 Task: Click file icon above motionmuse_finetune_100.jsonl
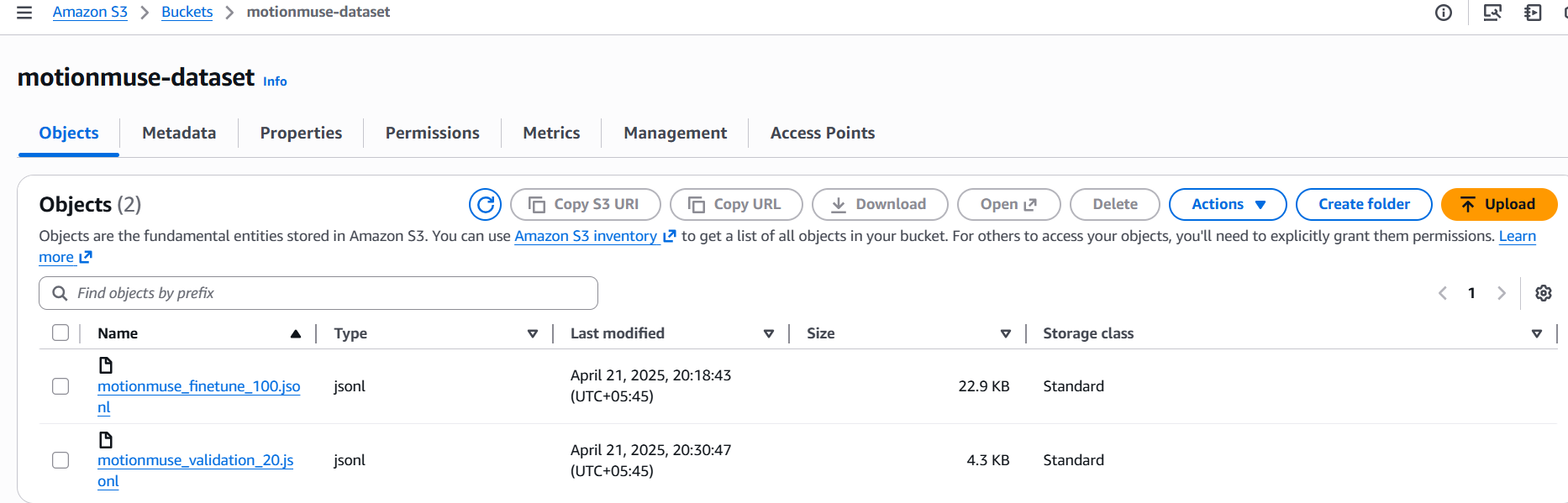pos(106,365)
